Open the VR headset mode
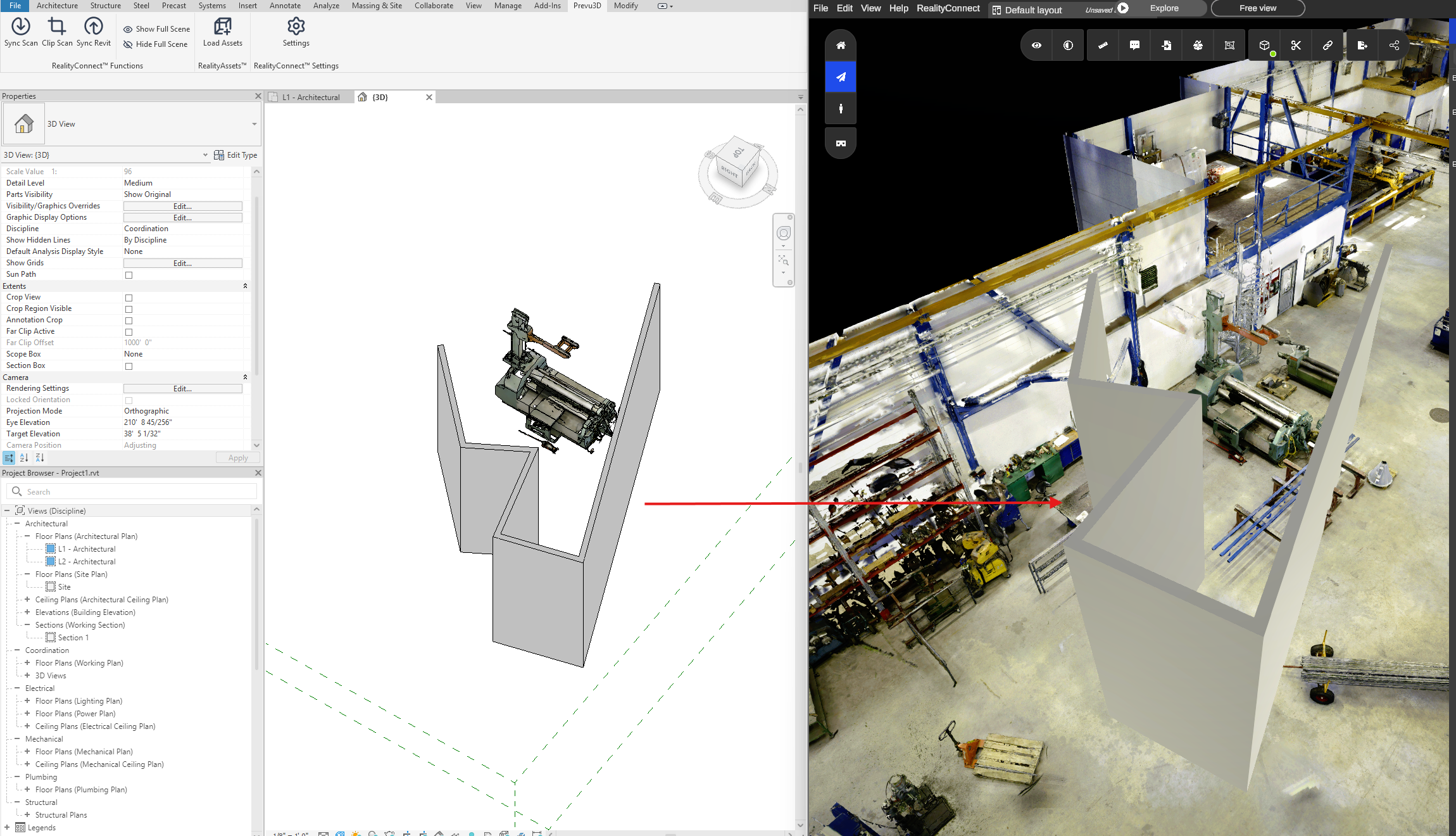Screen dimensions: 1456x836 841,143
